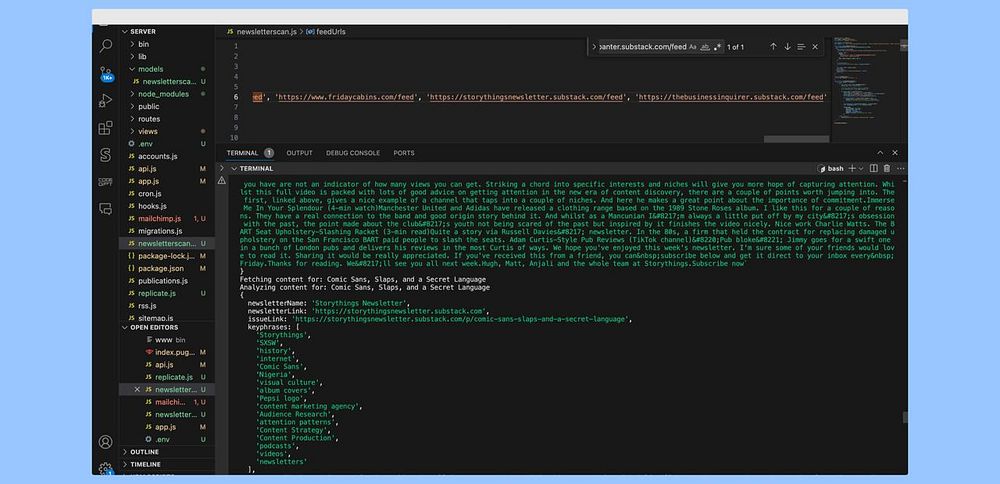Open the Extensions view
Viewport: 1000px width, 484px height.
[105, 128]
